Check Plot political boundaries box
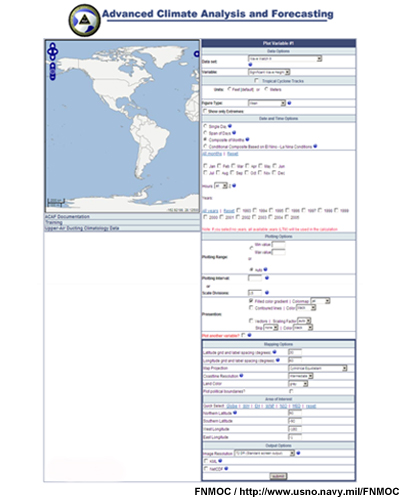 (291, 391)
